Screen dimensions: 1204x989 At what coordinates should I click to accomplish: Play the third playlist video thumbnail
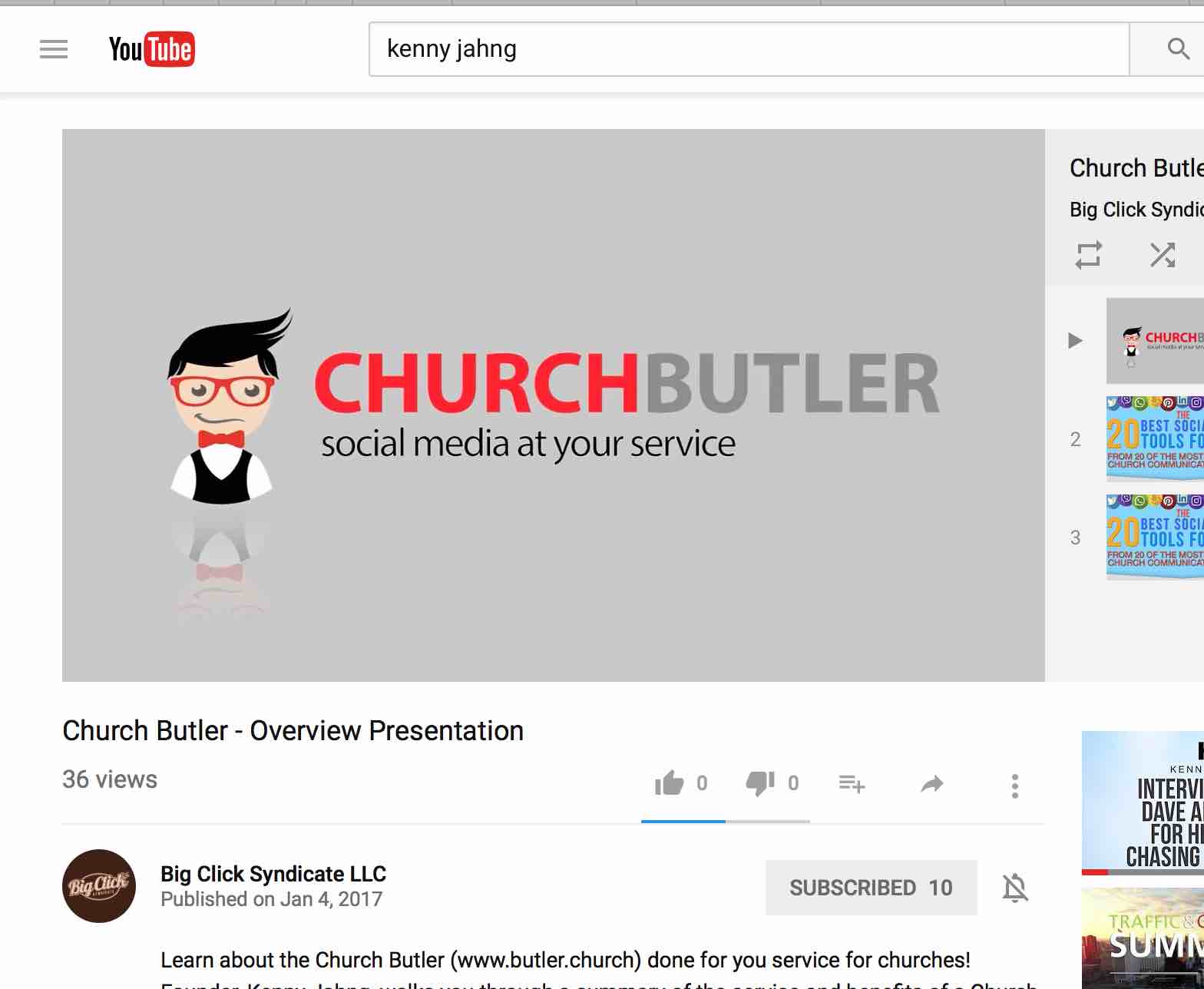coord(1155,537)
